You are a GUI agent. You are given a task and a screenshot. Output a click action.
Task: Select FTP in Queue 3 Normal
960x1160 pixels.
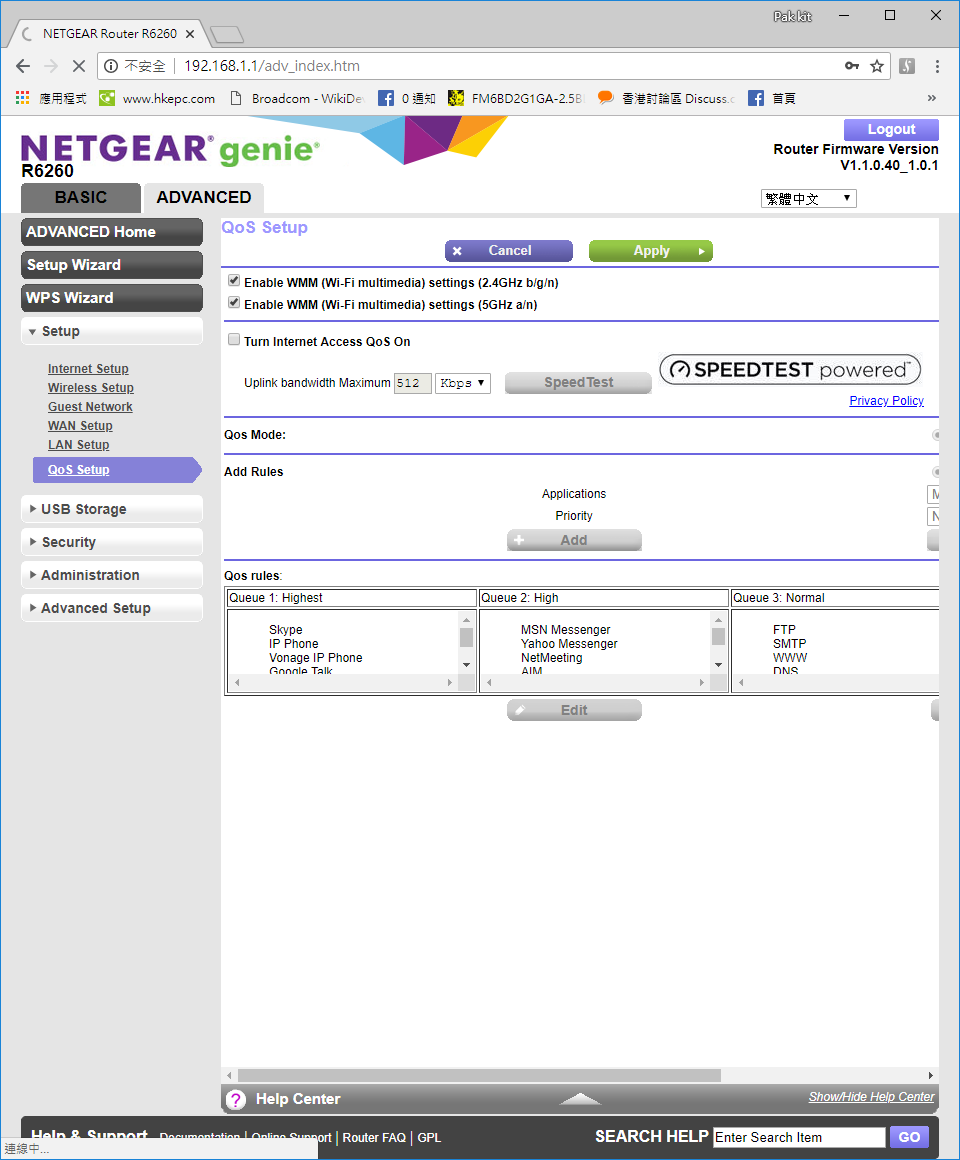[x=784, y=630]
